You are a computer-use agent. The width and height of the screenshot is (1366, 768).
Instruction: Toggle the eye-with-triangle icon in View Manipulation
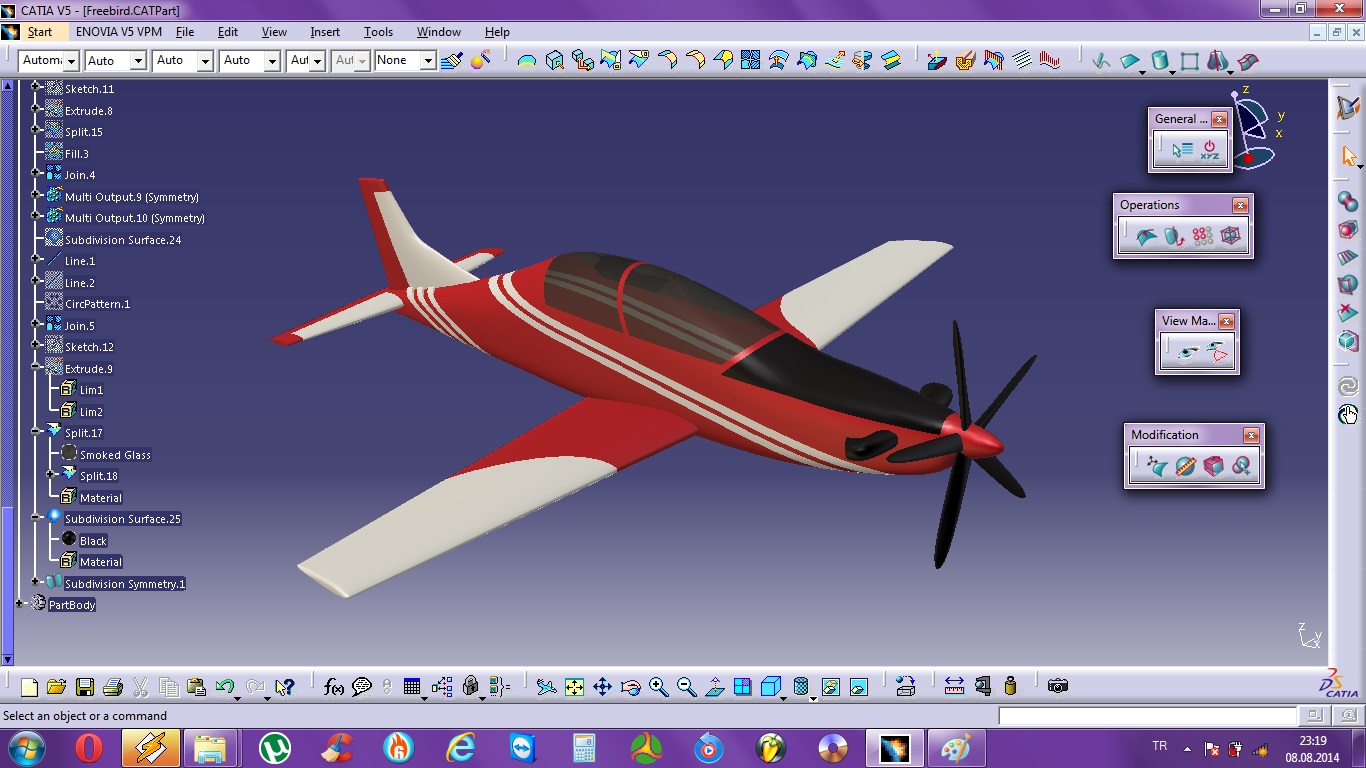(1216, 352)
